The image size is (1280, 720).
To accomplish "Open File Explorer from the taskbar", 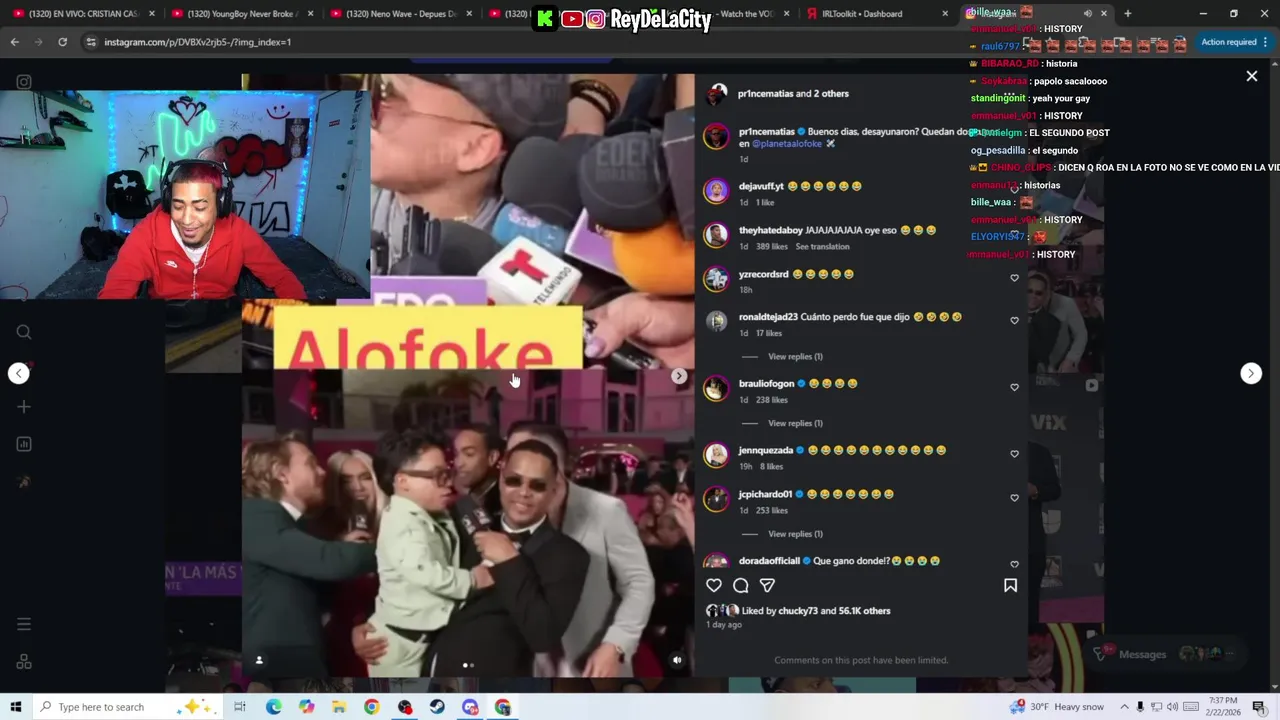I will click(x=339, y=707).
